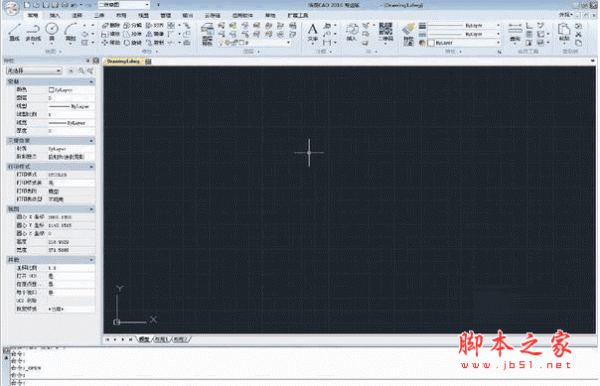Collapse the general (常规) properties section
Screen dimensions: 600x386
coord(91,81)
